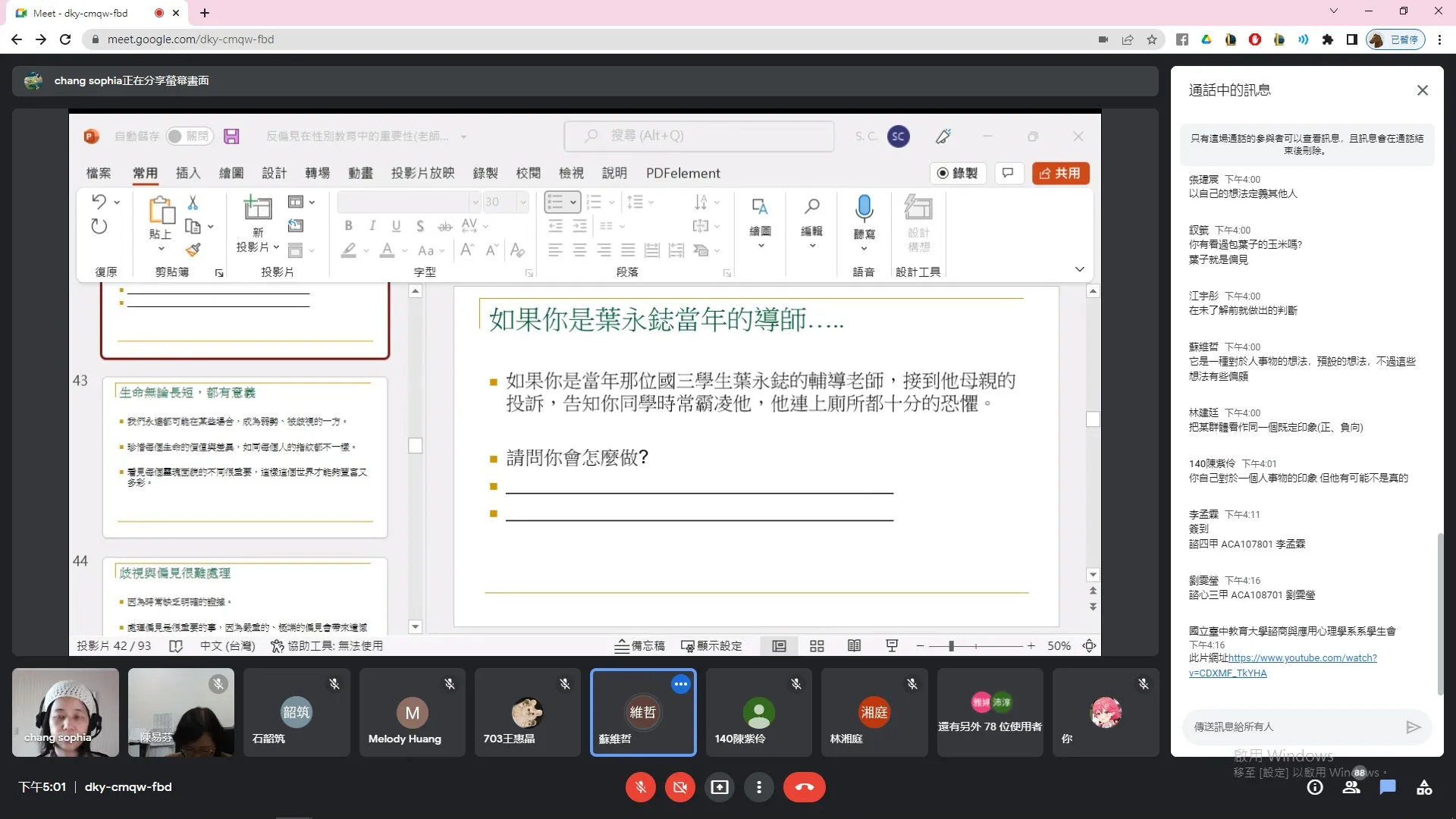
Task: Toggle bold formatting B
Action: (x=348, y=225)
